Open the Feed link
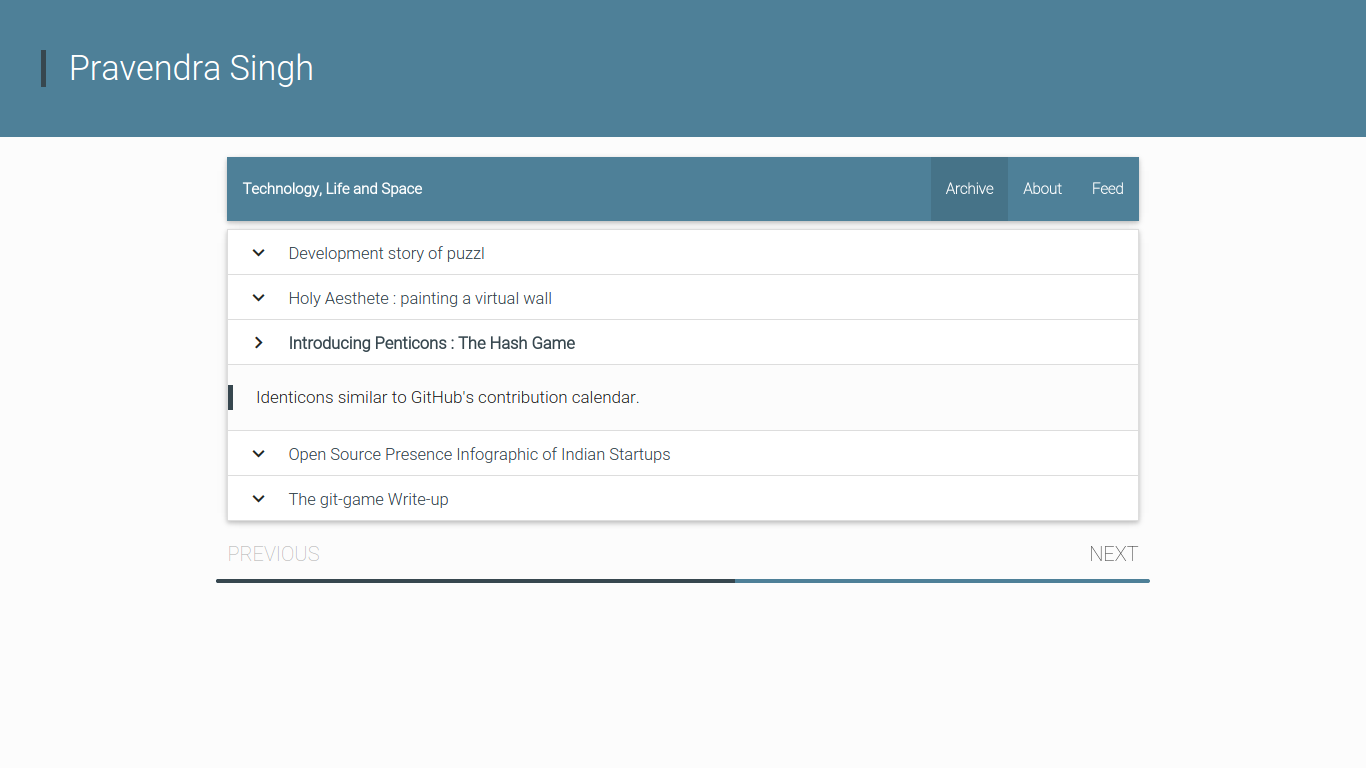The height and width of the screenshot is (768, 1366). pyautogui.click(x=1107, y=189)
